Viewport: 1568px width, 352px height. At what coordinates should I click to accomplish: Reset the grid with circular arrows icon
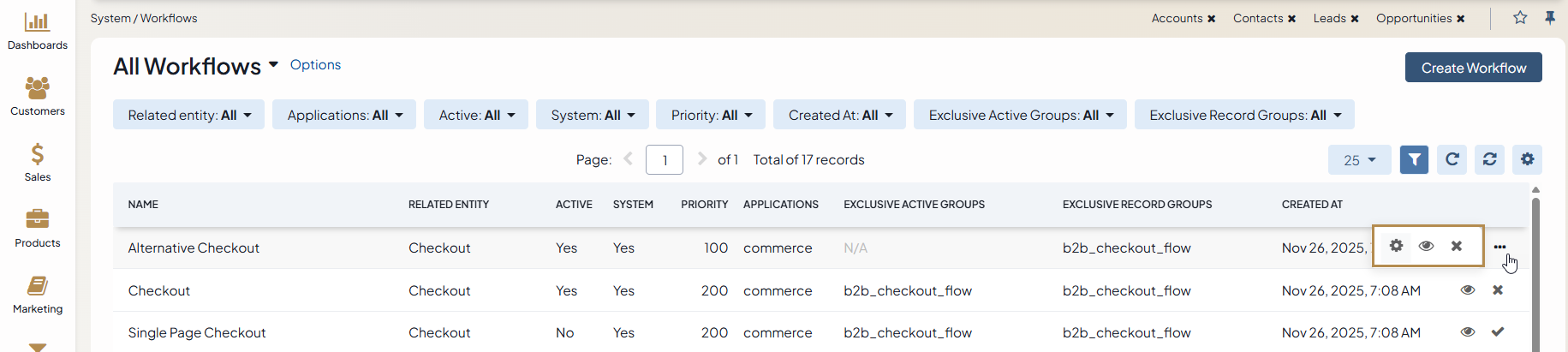click(1490, 159)
